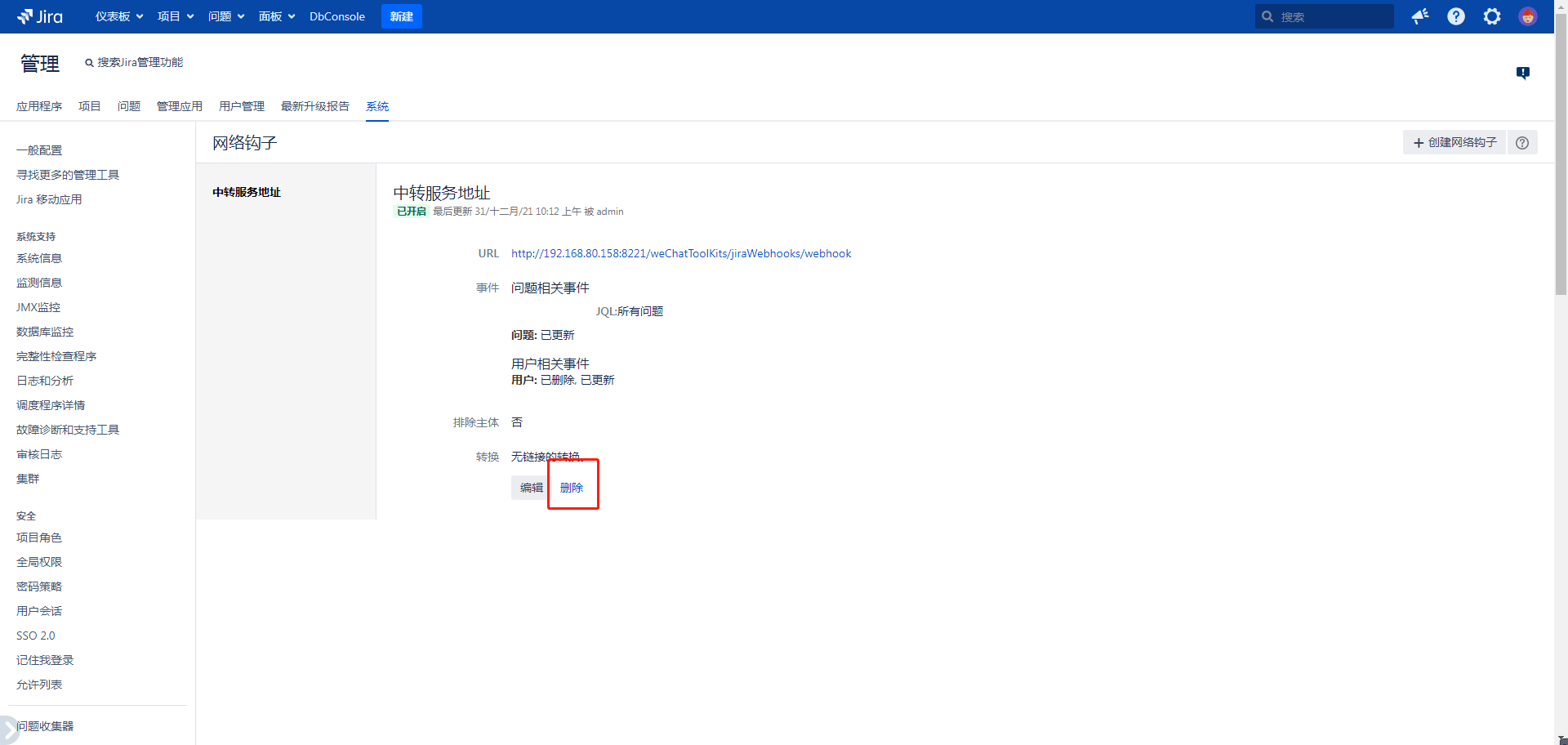Click help icon beside 创建网络钩子
The image size is (1568, 745).
click(1522, 143)
